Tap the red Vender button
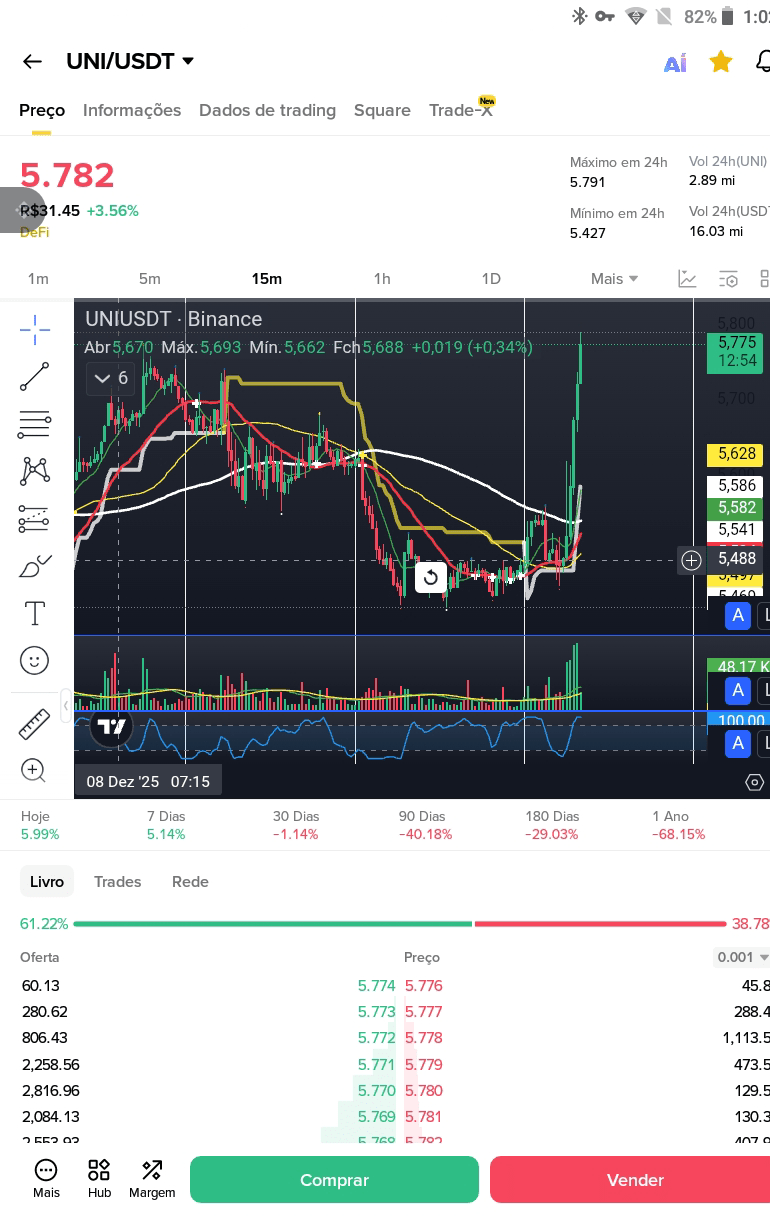The image size is (770, 1231). [630, 1180]
